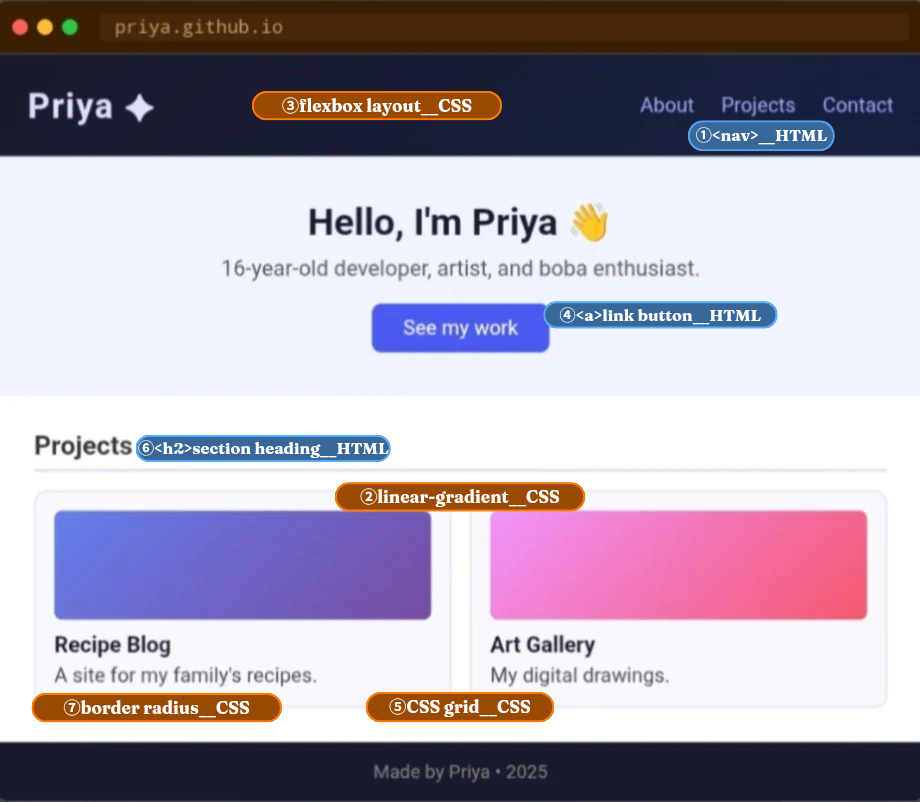Click the waving hand emoji in the hero heading
This screenshot has width=920, height=802.
click(590, 221)
